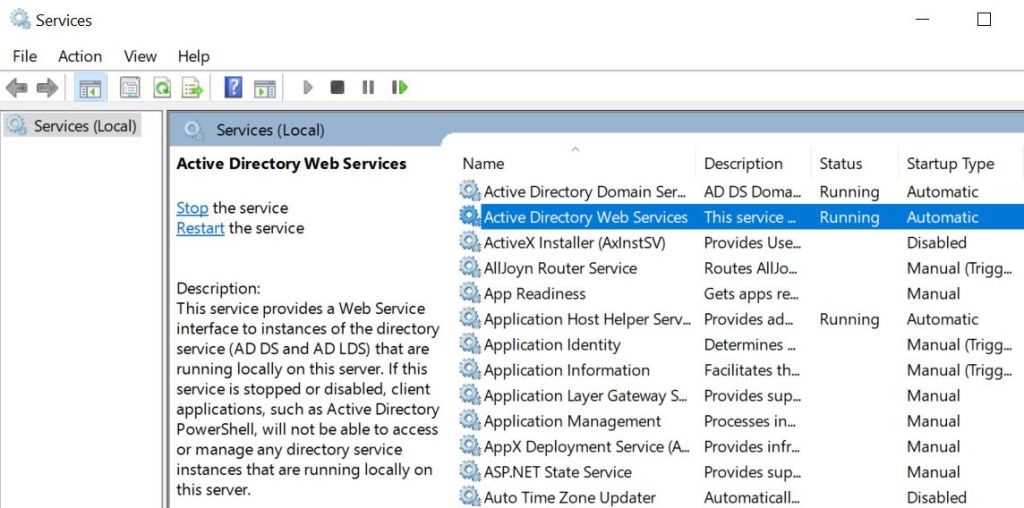
Task: Click the Back arrow in toolbar
Action: tap(17, 88)
